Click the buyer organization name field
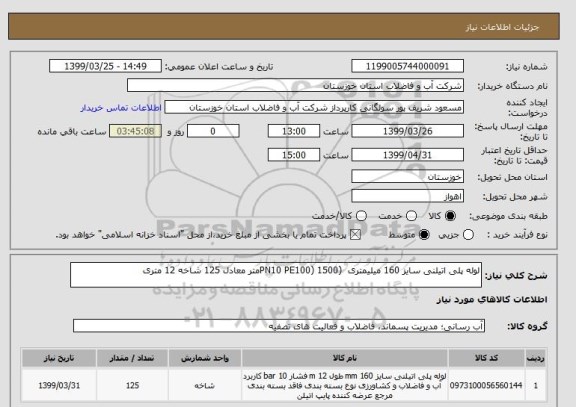 [x=295, y=86]
